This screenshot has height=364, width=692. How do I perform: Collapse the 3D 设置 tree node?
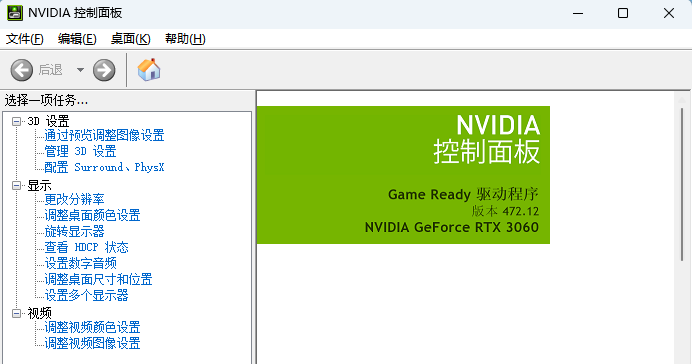click(x=16, y=121)
